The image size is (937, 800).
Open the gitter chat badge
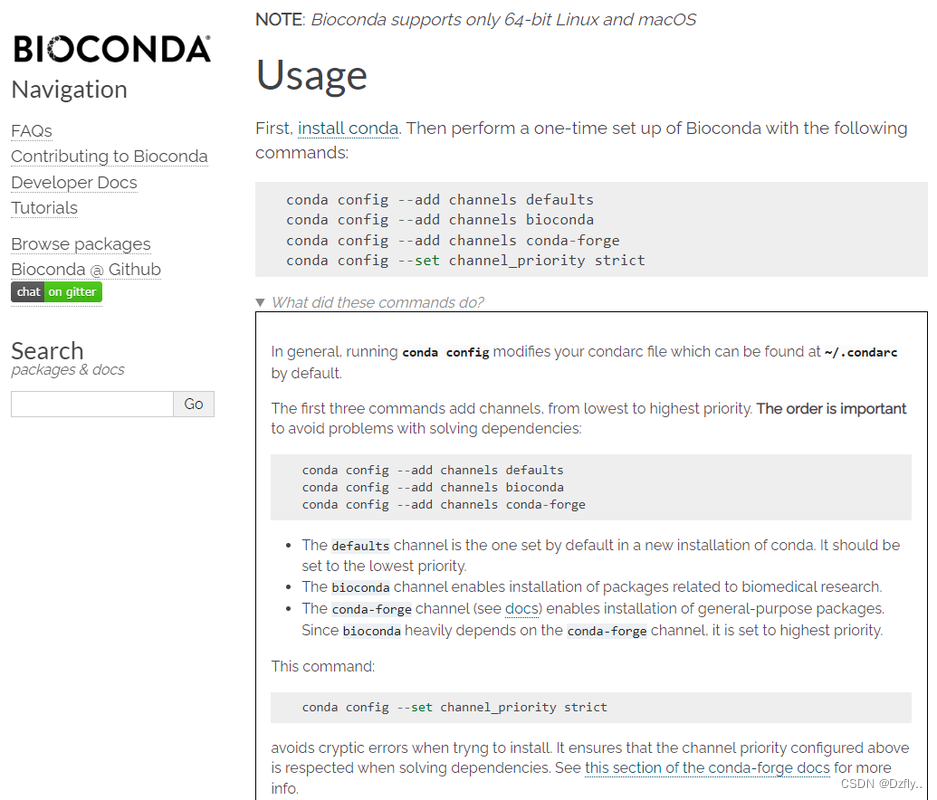coord(56,292)
